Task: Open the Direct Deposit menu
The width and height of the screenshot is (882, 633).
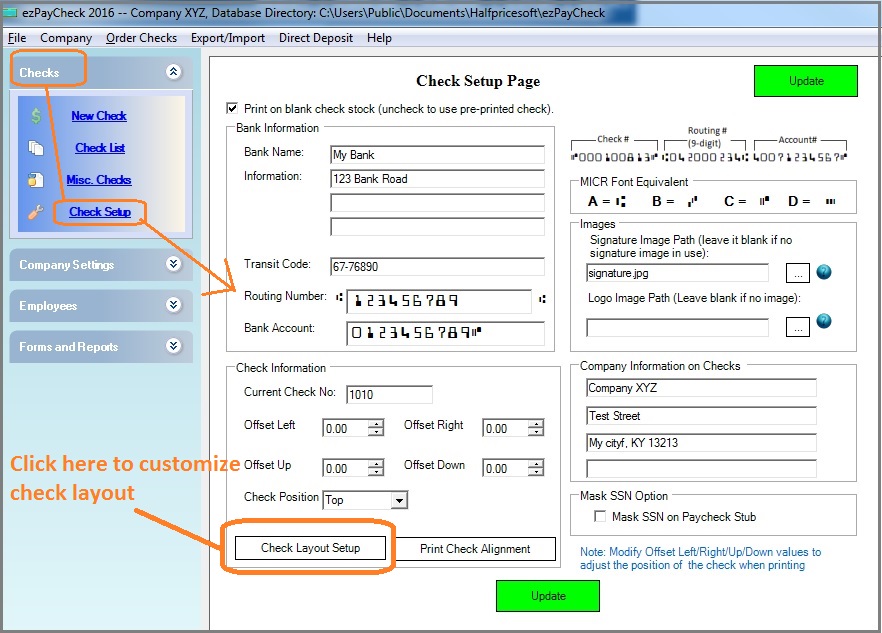Action: click(315, 38)
